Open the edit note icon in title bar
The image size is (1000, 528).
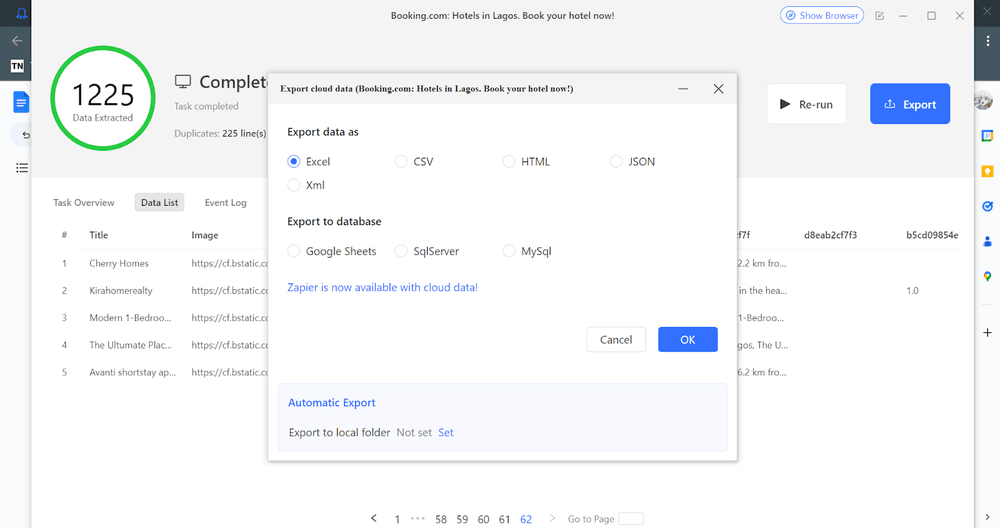[879, 16]
